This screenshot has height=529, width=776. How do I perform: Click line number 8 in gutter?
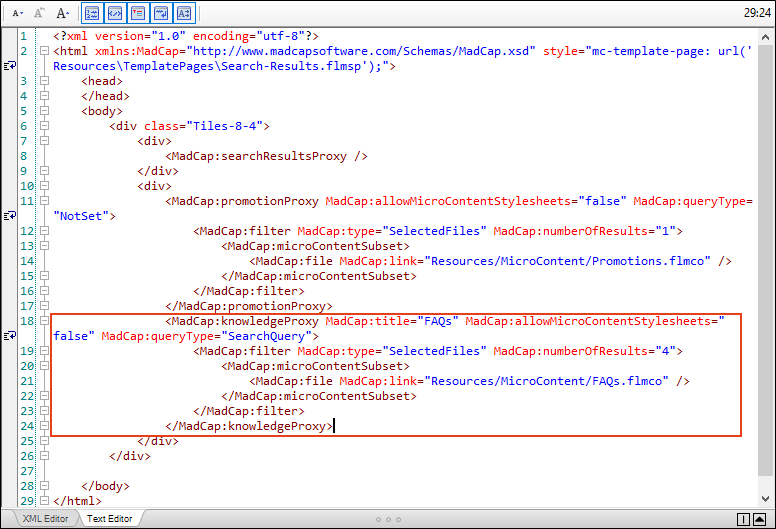(24, 156)
